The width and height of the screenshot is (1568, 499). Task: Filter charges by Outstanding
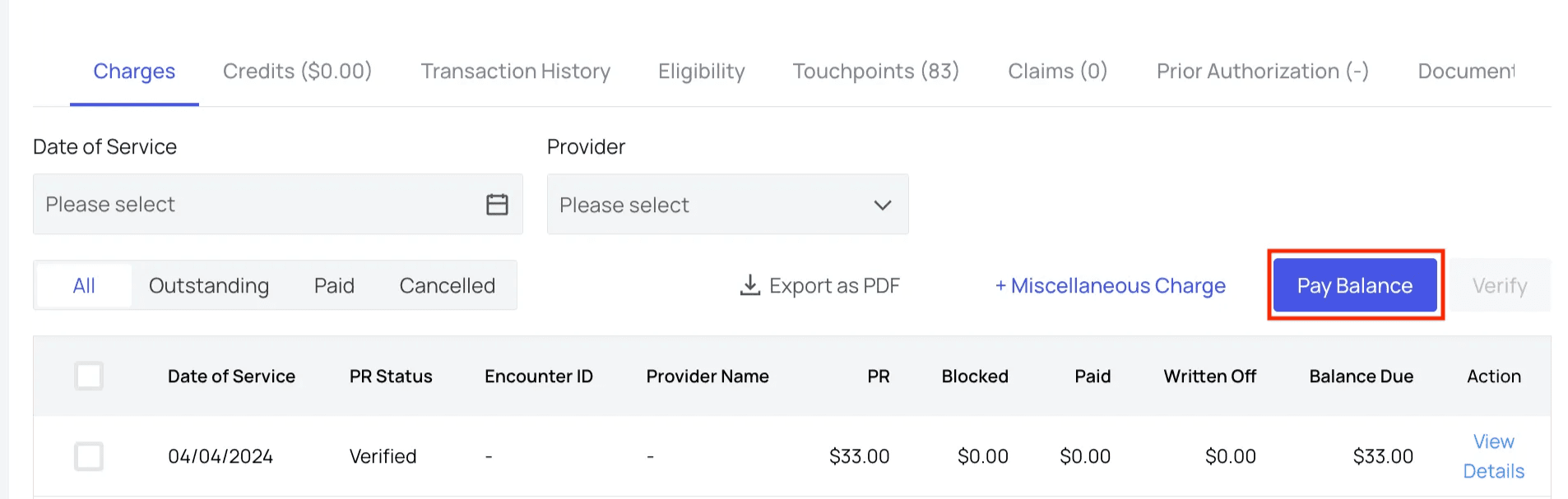(x=209, y=285)
